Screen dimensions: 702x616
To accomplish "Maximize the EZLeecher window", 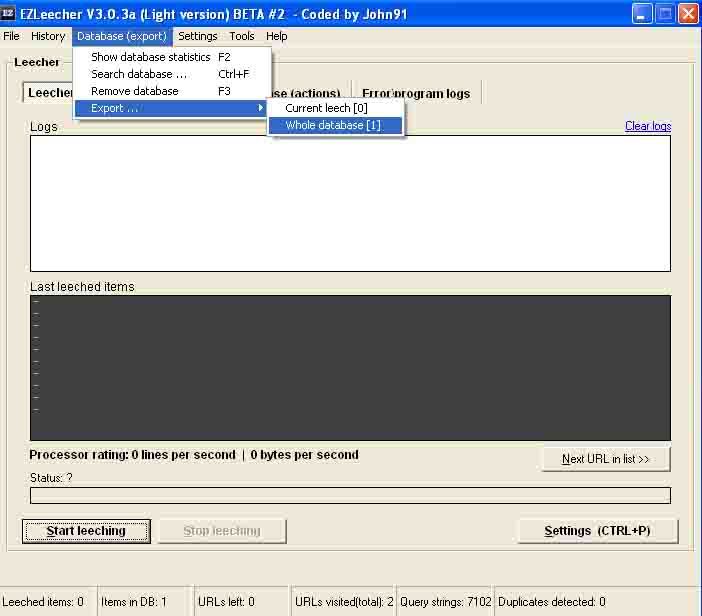I will 665,14.
